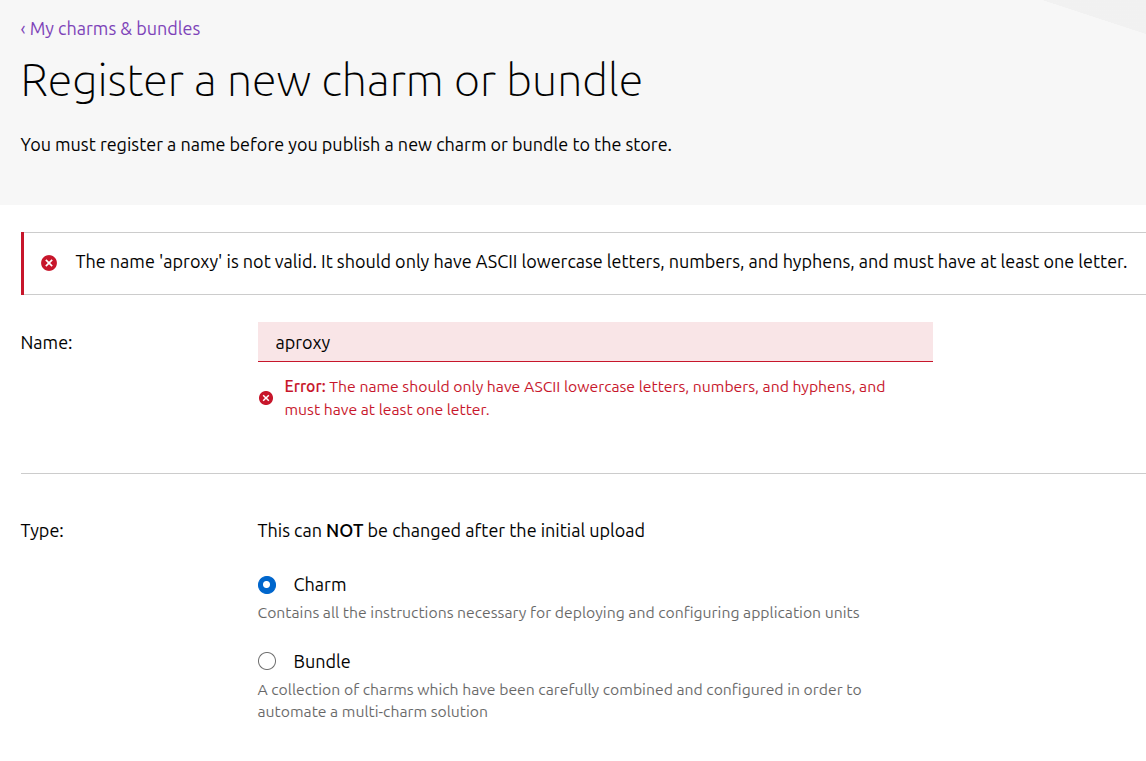1146x761 pixels.
Task: Select the Bundle radio button
Action: point(267,661)
